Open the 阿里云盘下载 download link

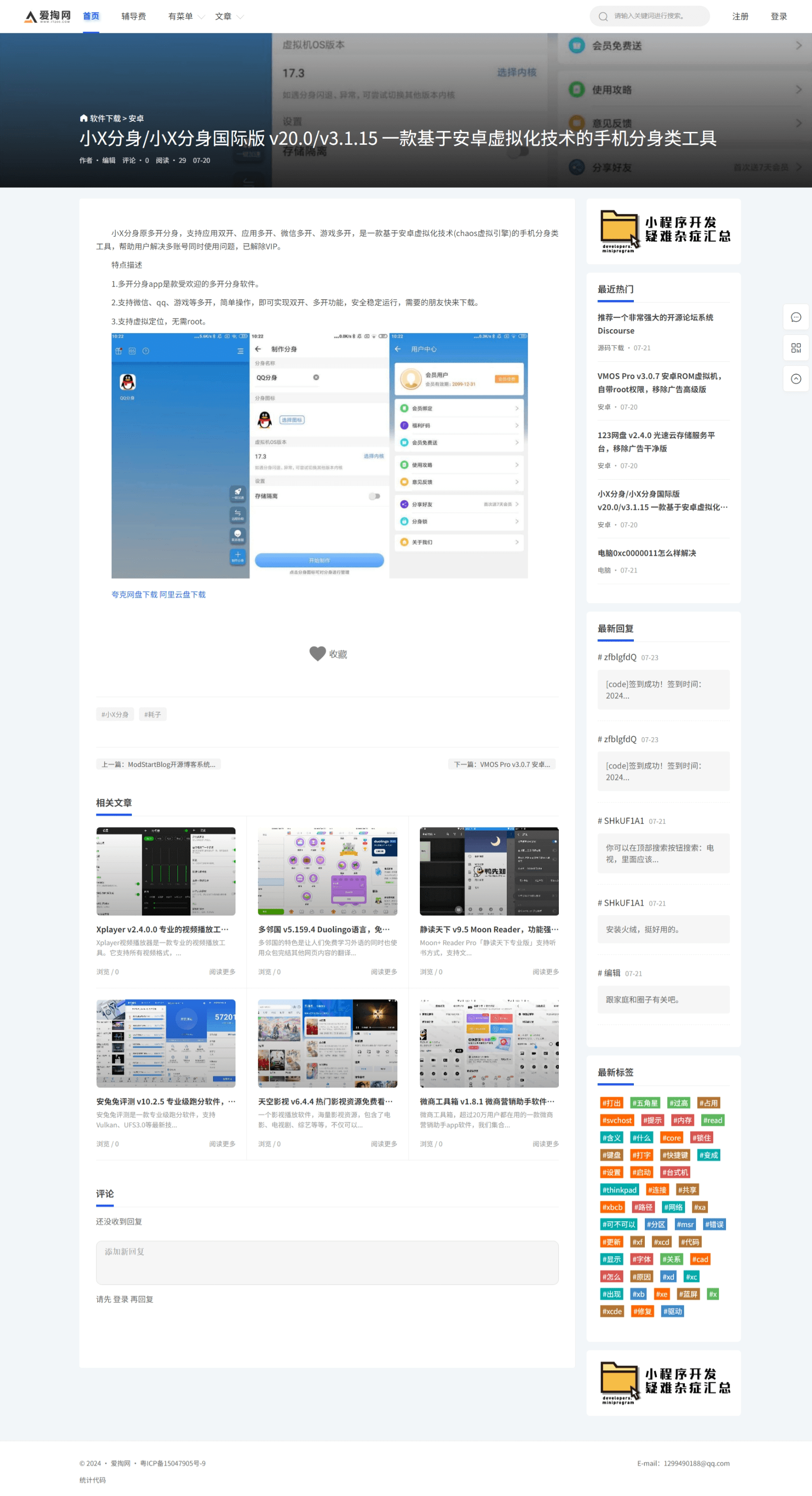click(x=182, y=595)
